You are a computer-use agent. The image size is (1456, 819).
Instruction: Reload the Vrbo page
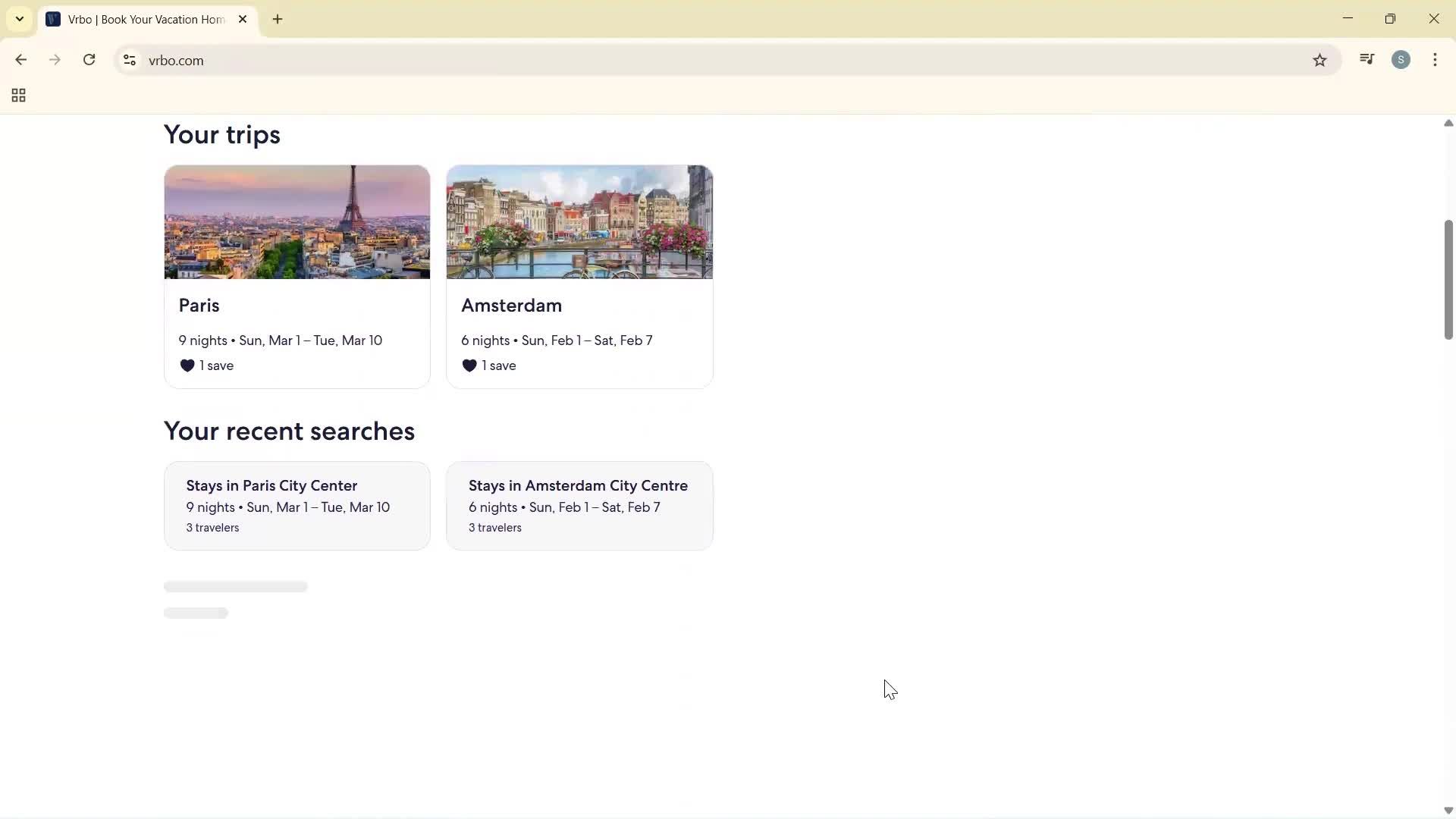pos(89,60)
